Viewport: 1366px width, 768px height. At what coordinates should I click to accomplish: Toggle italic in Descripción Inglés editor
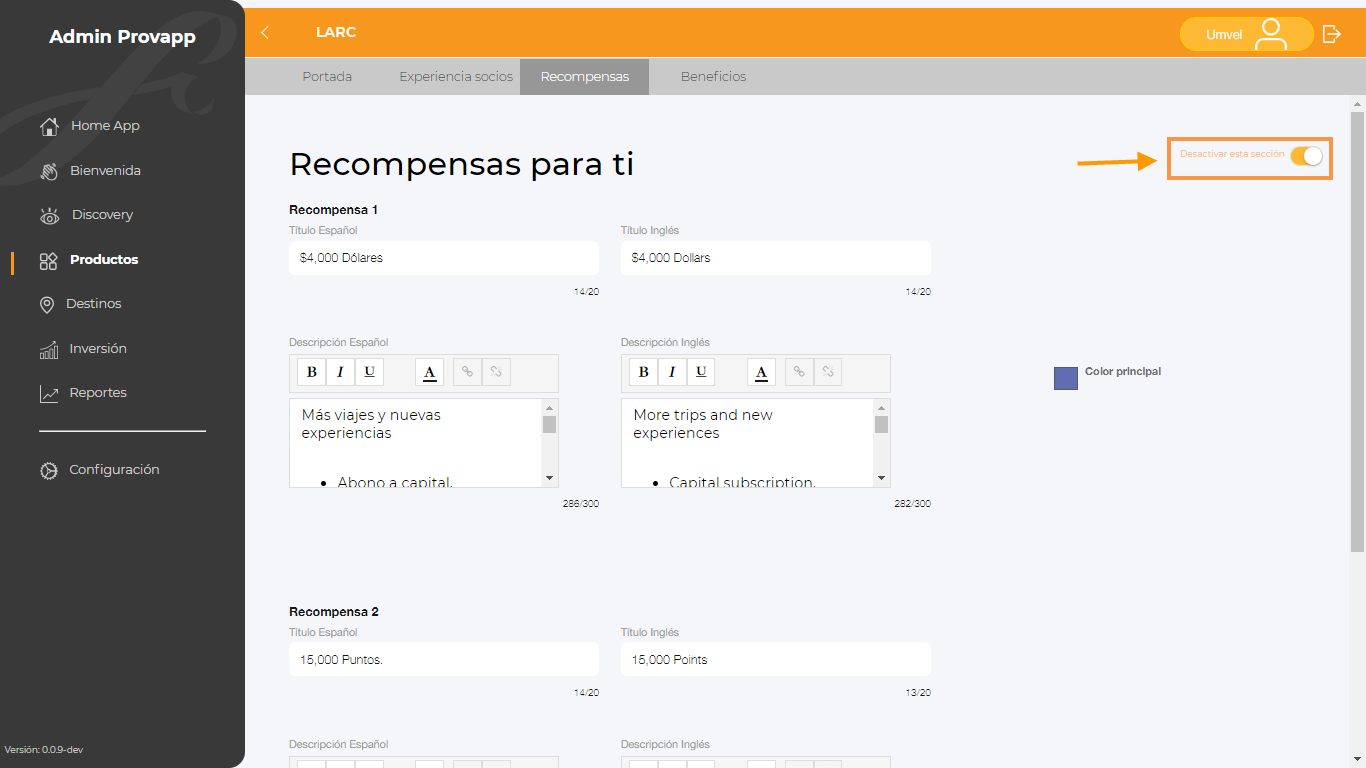[672, 372]
